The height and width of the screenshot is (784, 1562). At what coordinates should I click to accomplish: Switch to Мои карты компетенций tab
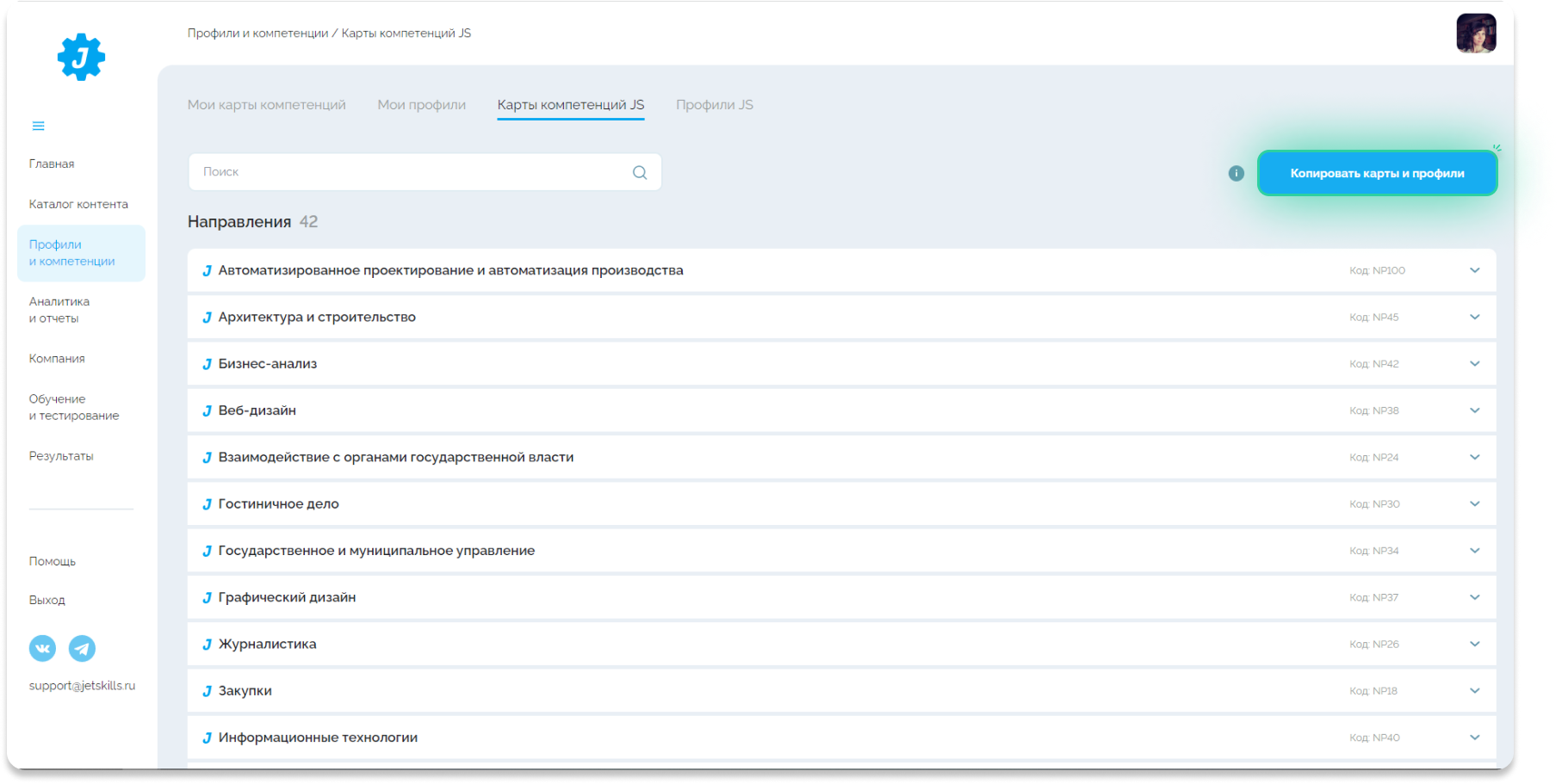pyautogui.click(x=267, y=105)
